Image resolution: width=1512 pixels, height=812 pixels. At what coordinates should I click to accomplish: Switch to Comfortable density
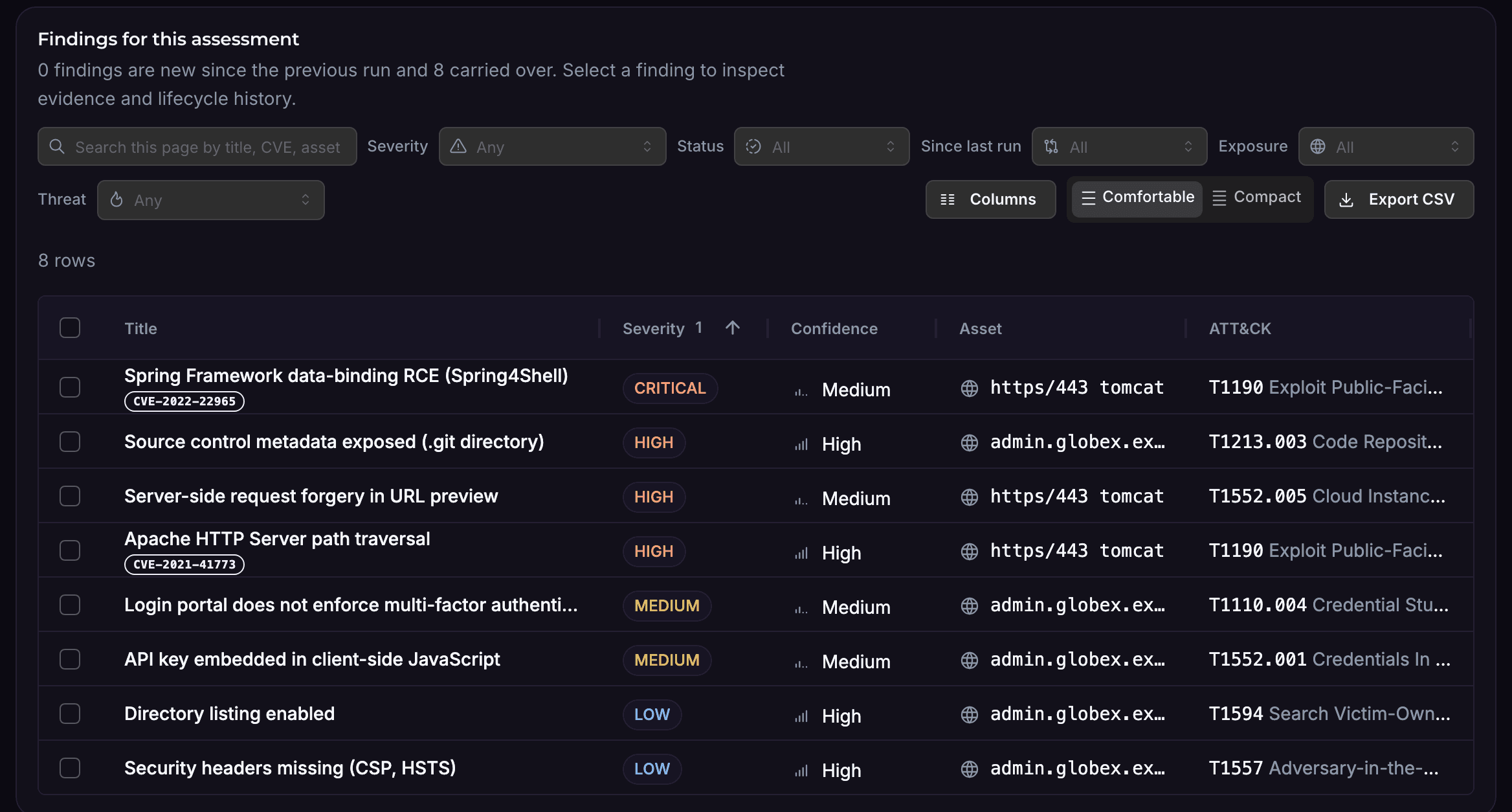click(1137, 197)
